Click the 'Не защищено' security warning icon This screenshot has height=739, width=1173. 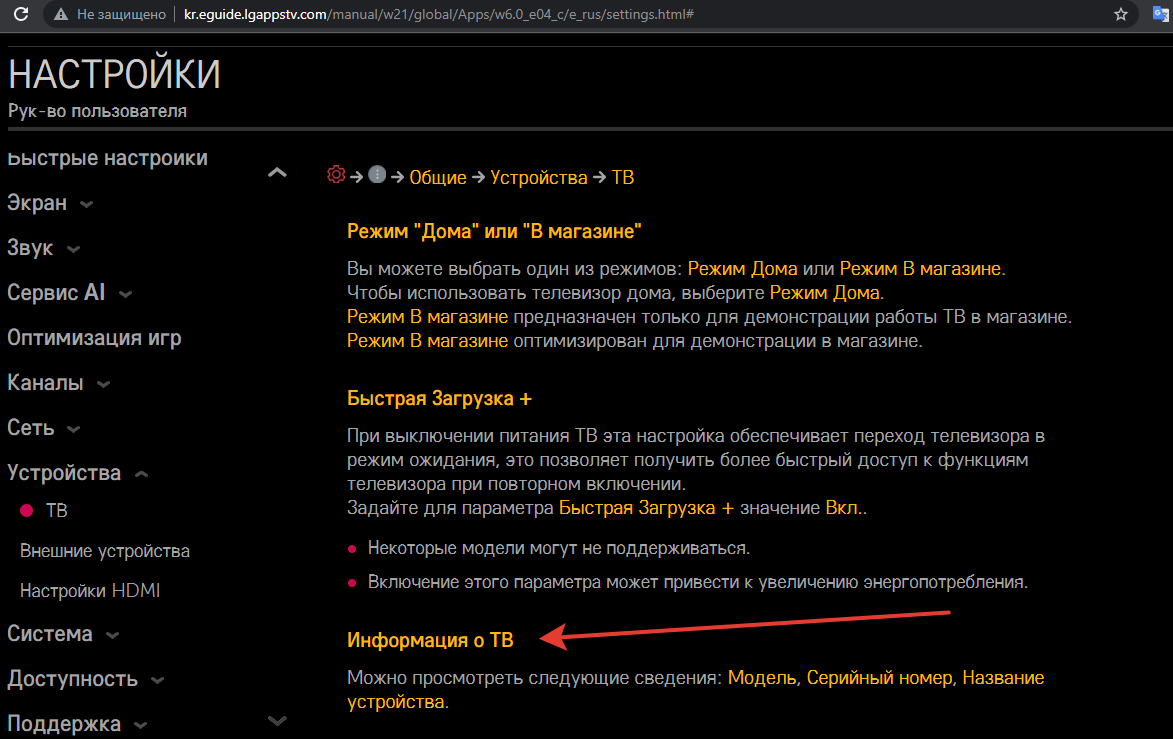pyautogui.click(x=62, y=15)
